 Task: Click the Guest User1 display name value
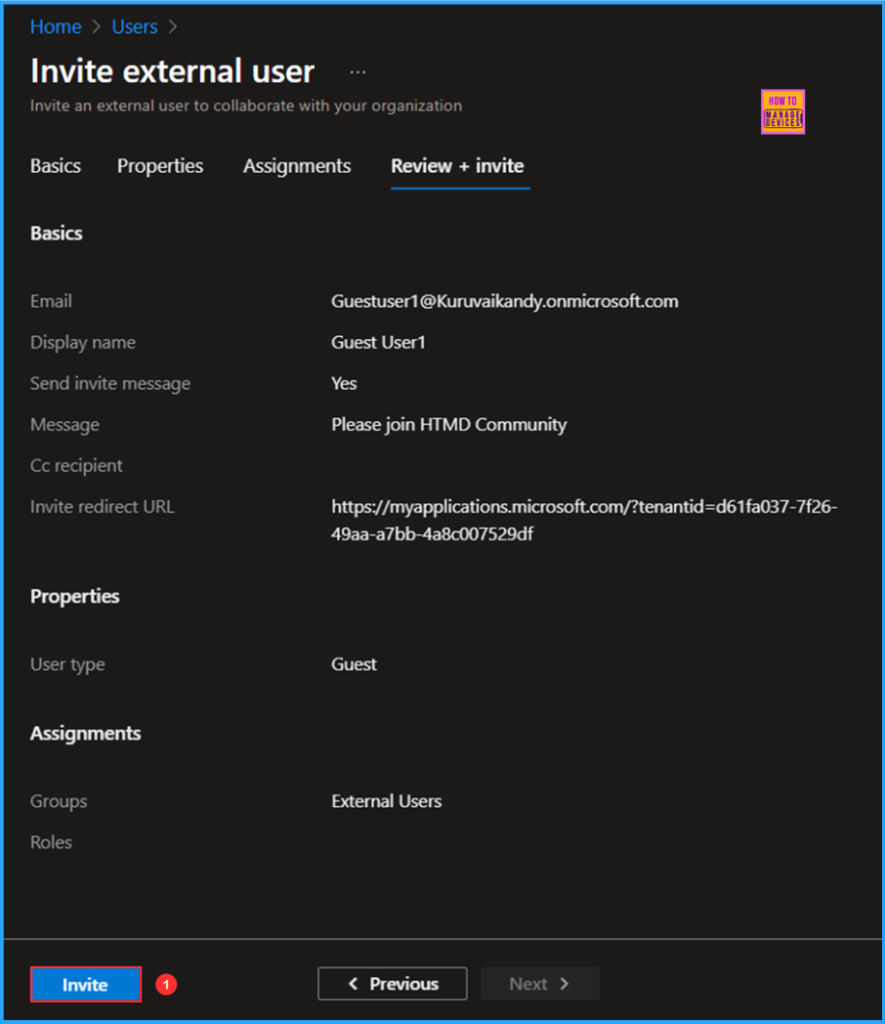378,342
